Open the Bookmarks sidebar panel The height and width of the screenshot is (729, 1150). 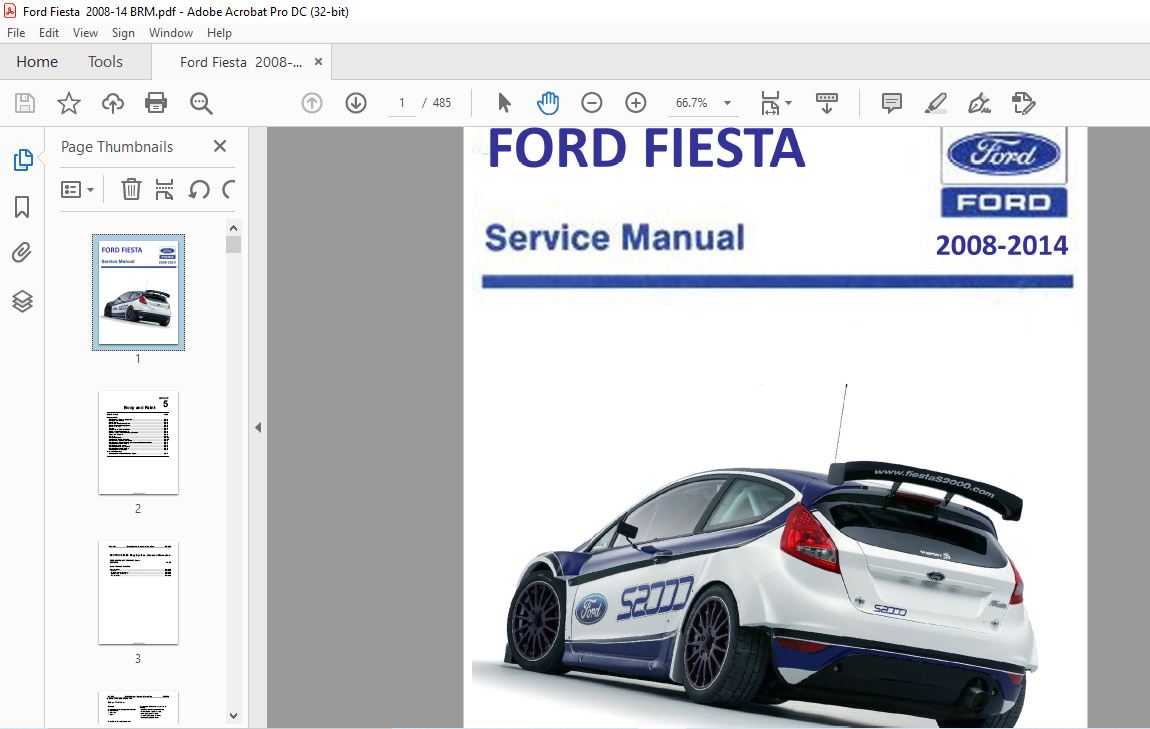tap(22, 207)
